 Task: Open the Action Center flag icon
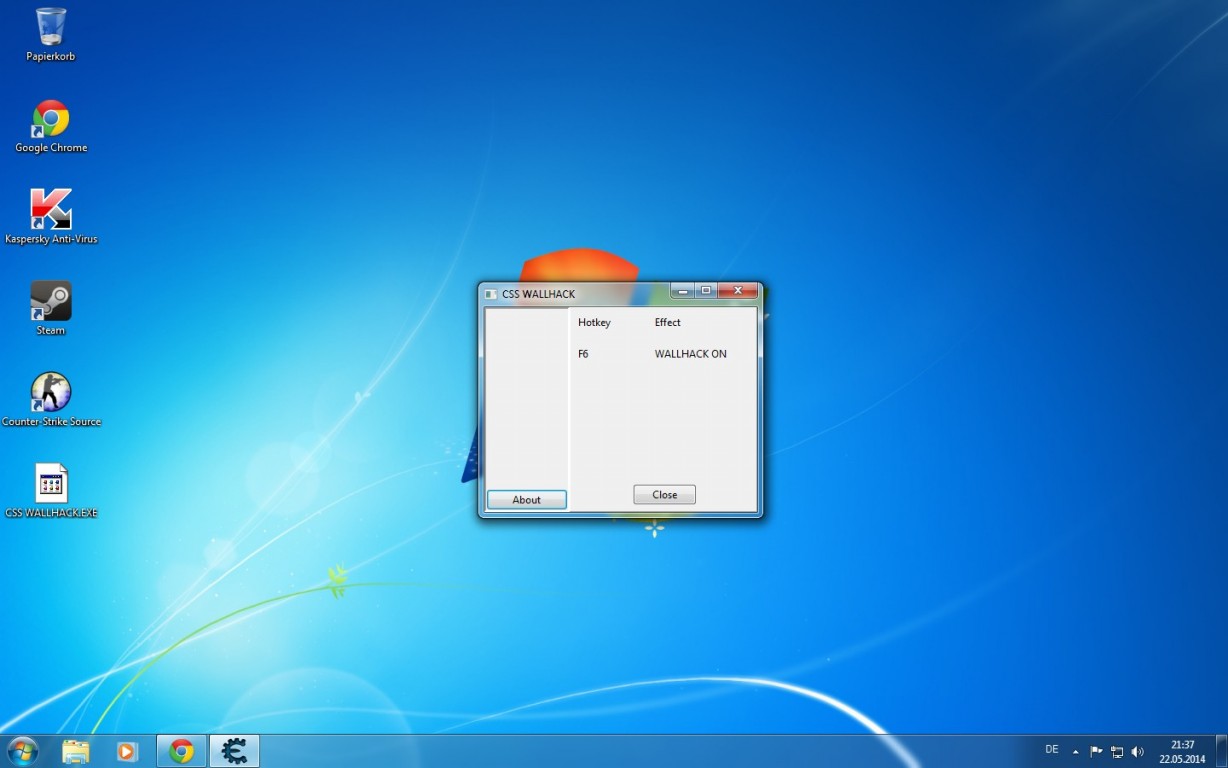point(1096,751)
